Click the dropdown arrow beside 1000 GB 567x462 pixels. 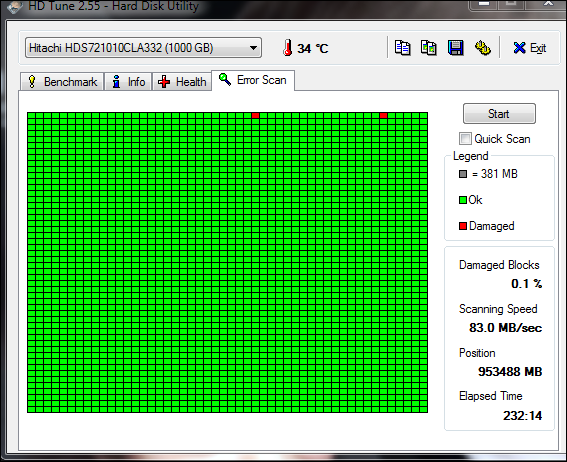253,48
